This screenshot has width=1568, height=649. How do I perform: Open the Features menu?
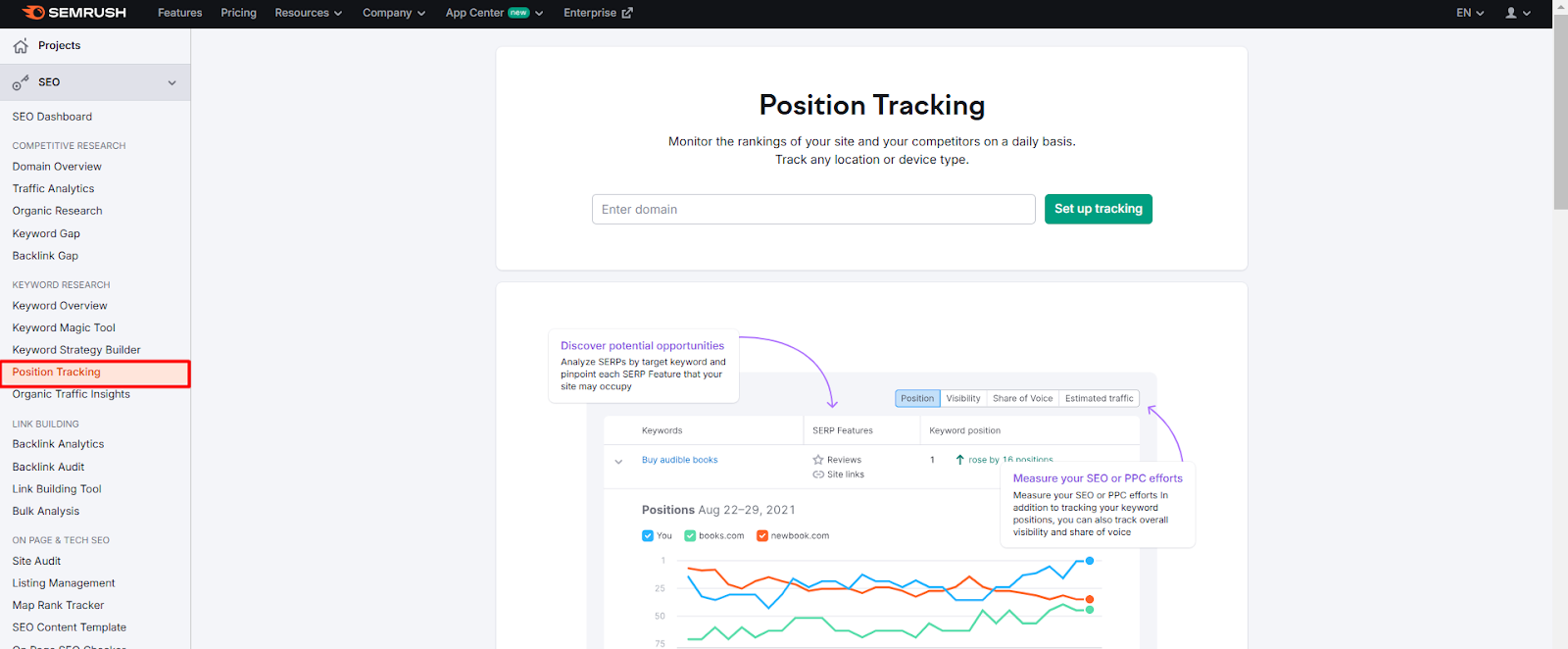coord(180,13)
